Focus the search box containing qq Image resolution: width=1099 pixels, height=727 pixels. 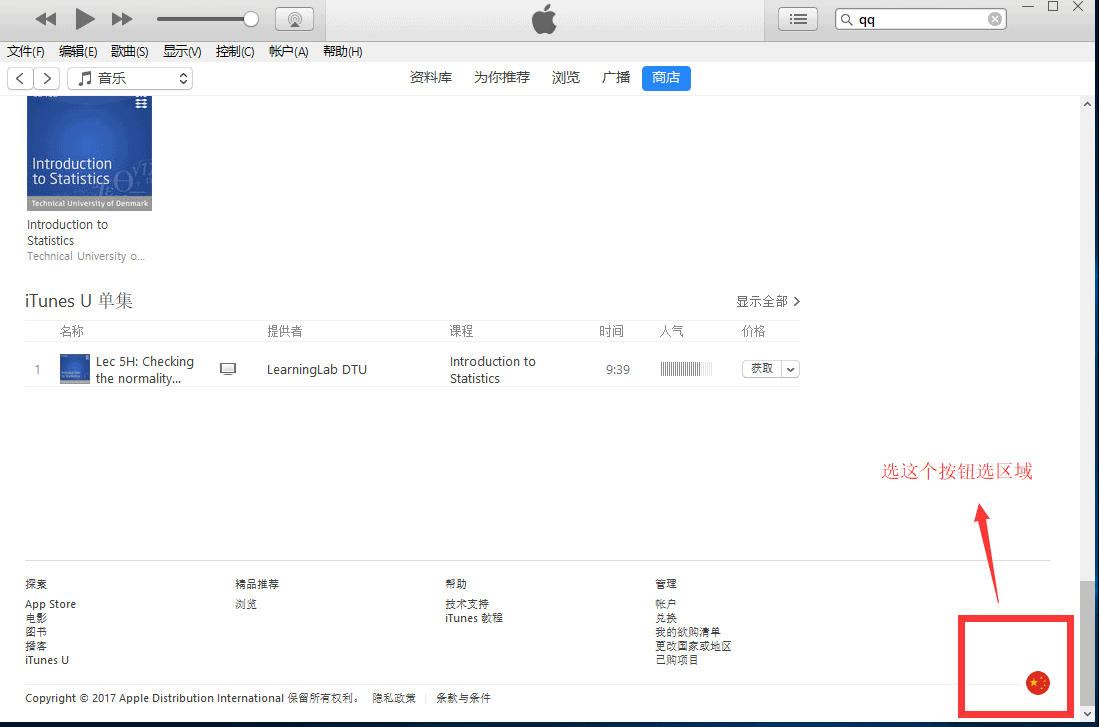pyautogui.click(x=920, y=19)
